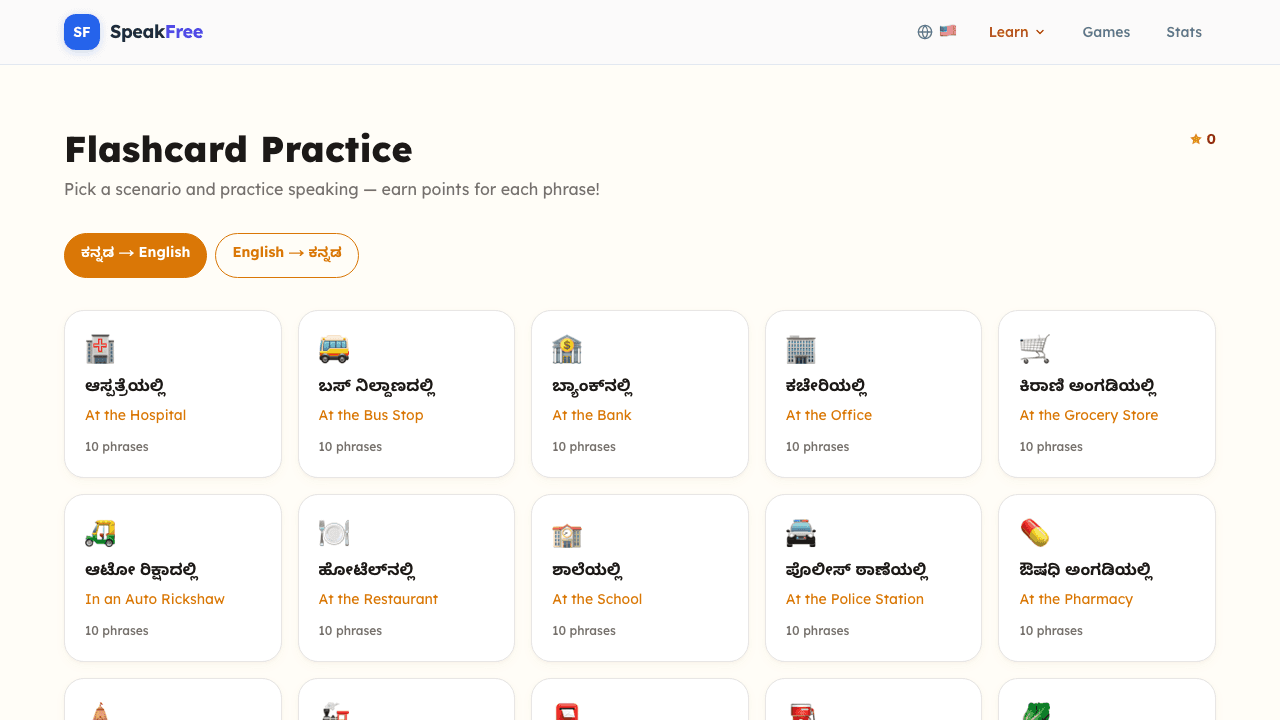
Task: Open the At the Hospital link
Action: 135,414
